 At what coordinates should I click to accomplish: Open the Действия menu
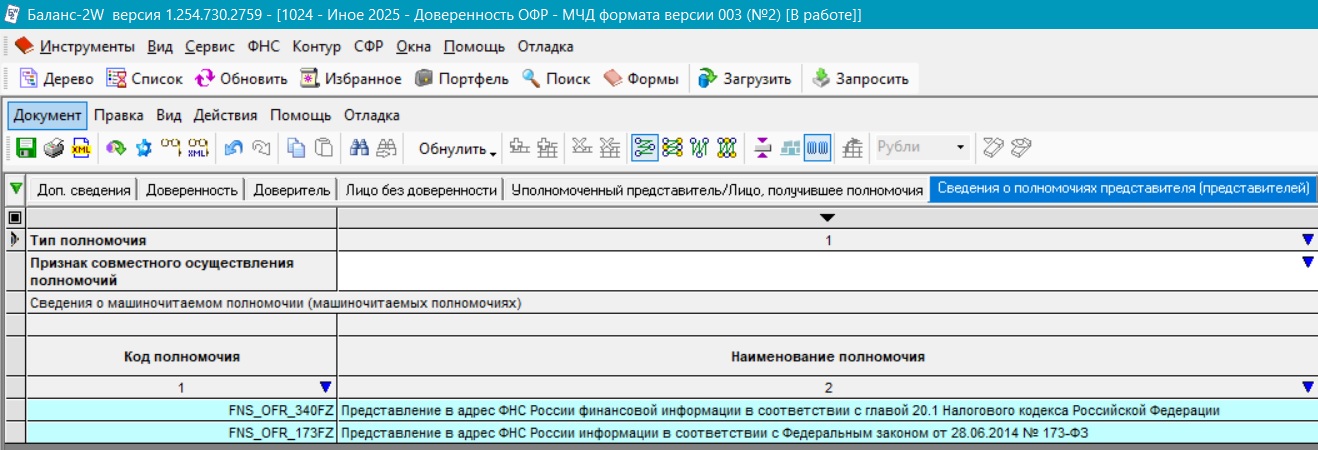(225, 115)
